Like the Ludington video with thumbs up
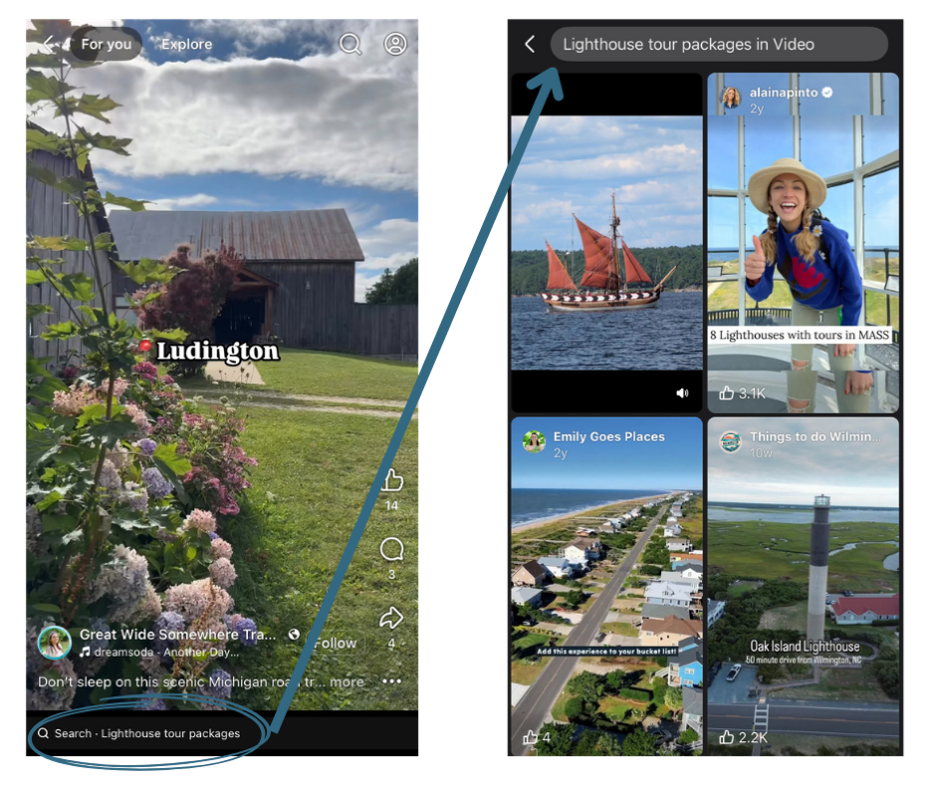 tap(392, 481)
